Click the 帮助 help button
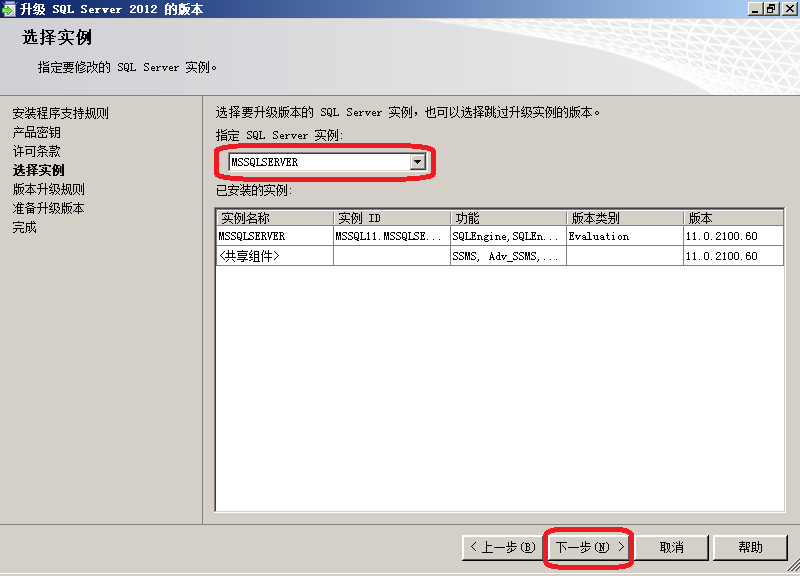800x576 pixels. click(x=750, y=547)
